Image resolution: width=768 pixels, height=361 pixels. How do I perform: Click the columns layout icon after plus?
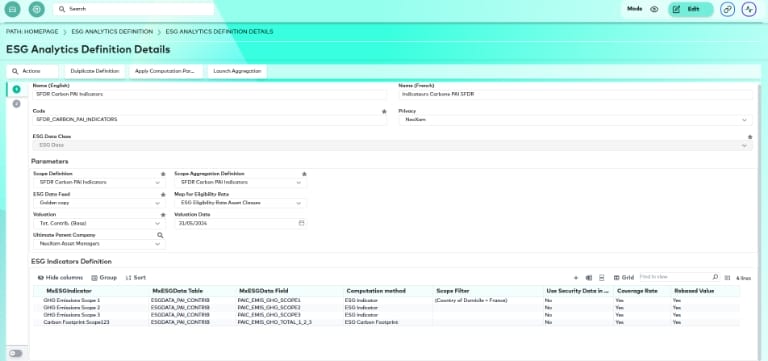click(589, 278)
